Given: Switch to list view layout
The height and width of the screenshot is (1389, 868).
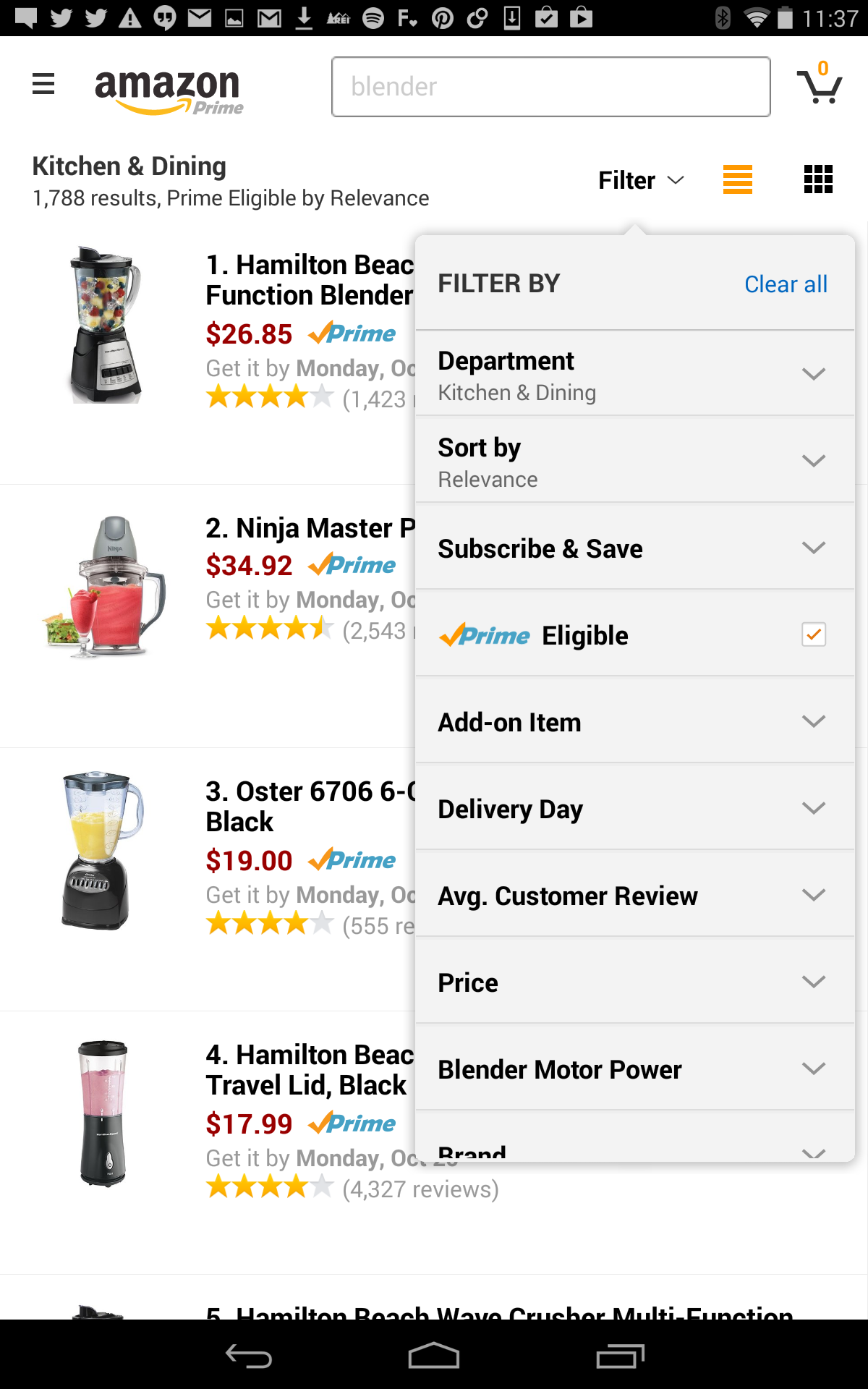Looking at the screenshot, I should click(737, 179).
